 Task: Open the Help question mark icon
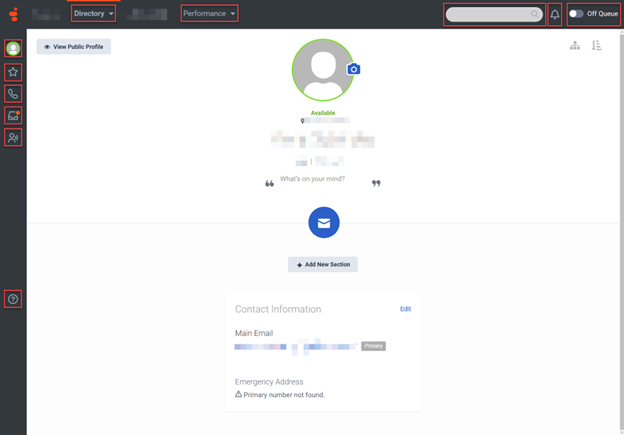(x=13, y=299)
